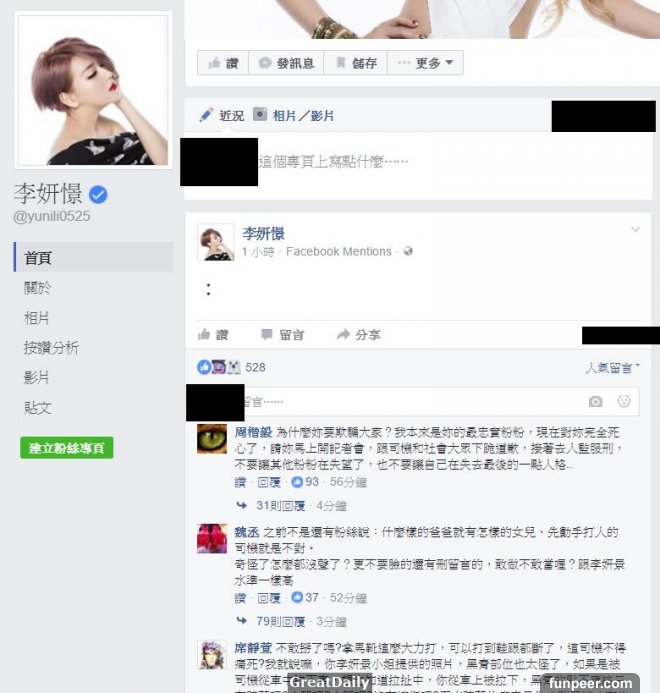
Task: Click the thumbs-up 讚 page button
Action: (223, 63)
